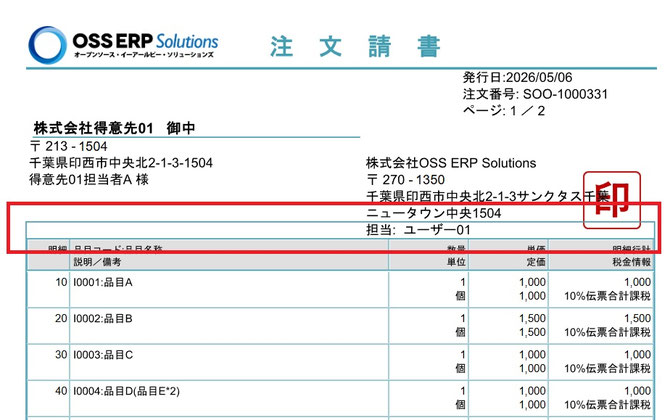Click the page indicator ページ: 1 / 2
Screen dimensions: 670x420
[503, 111]
